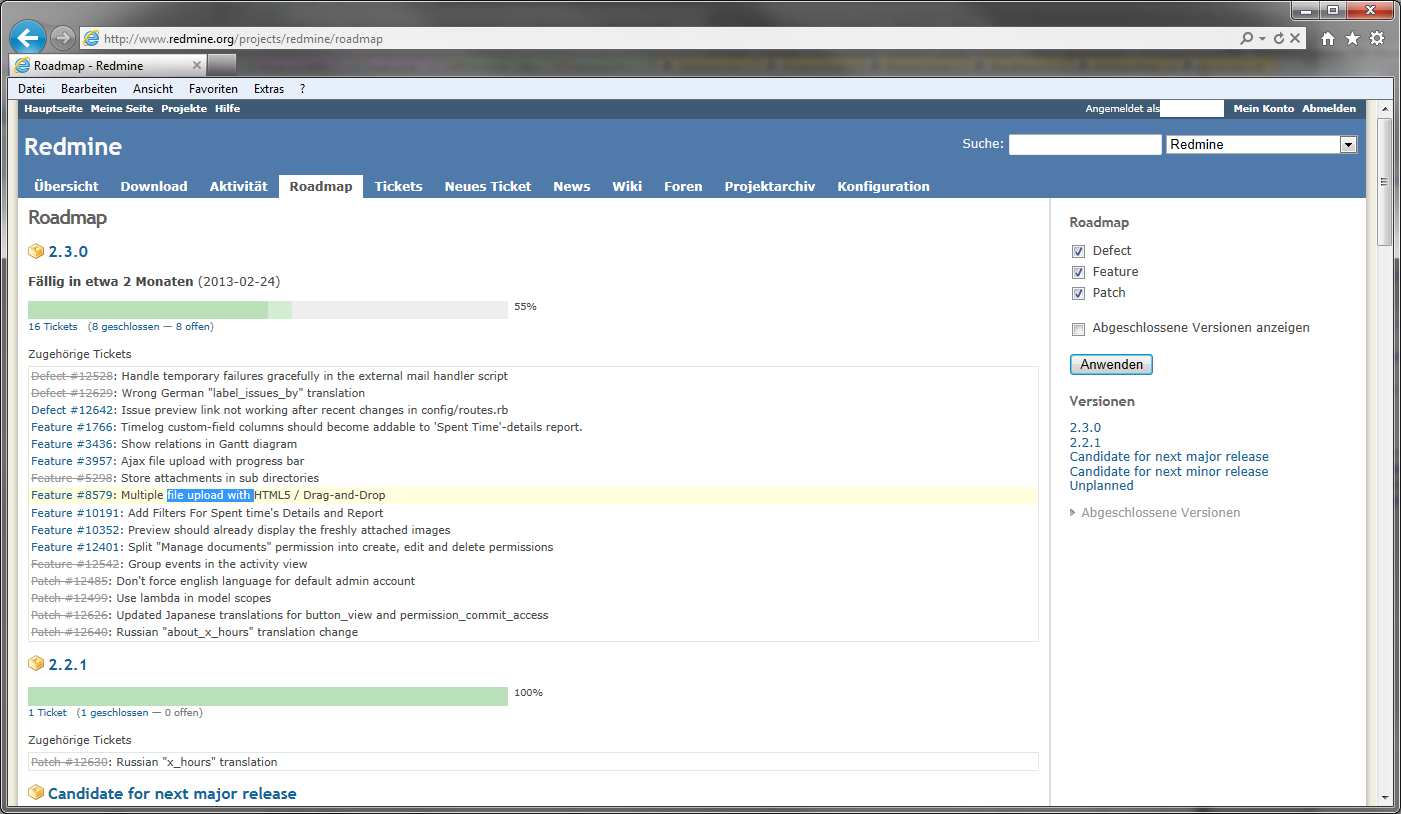
Task: Open the Hauptseite link
Action: coord(53,108)
